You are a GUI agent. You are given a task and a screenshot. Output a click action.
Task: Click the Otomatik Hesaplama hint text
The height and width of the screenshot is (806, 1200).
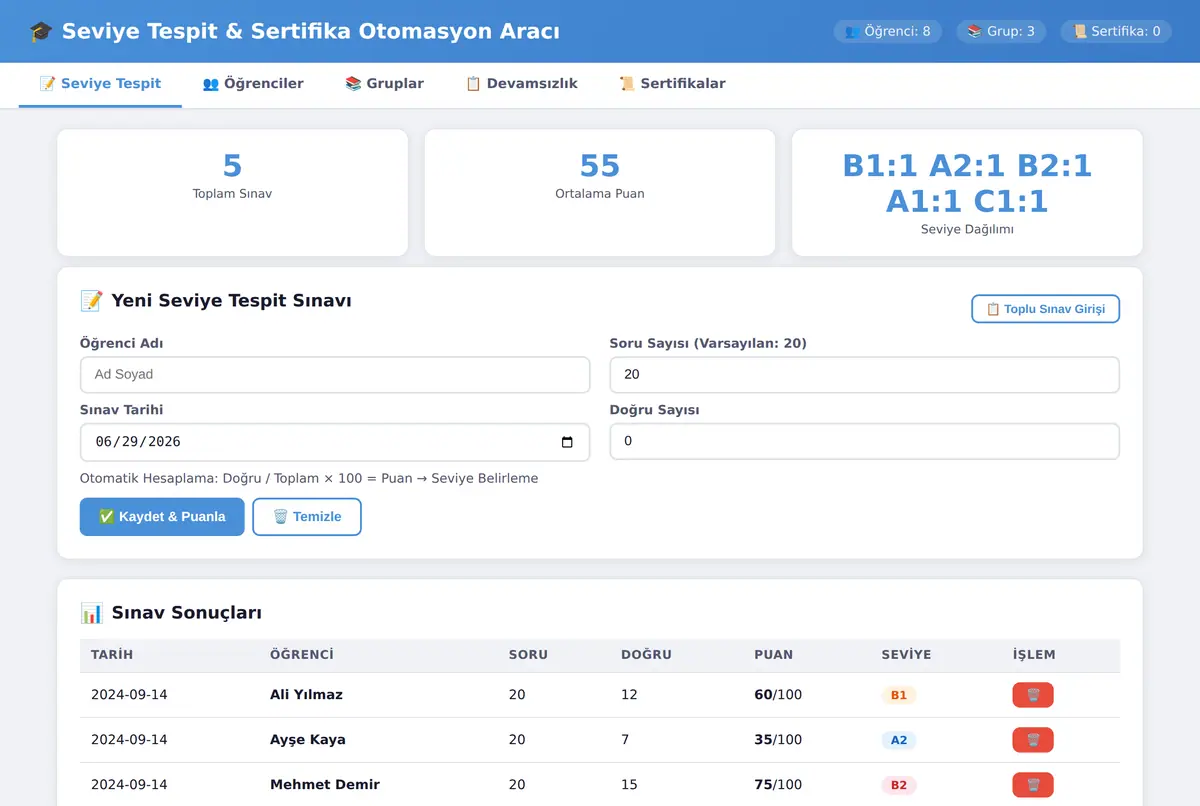(x=309, y=479)
